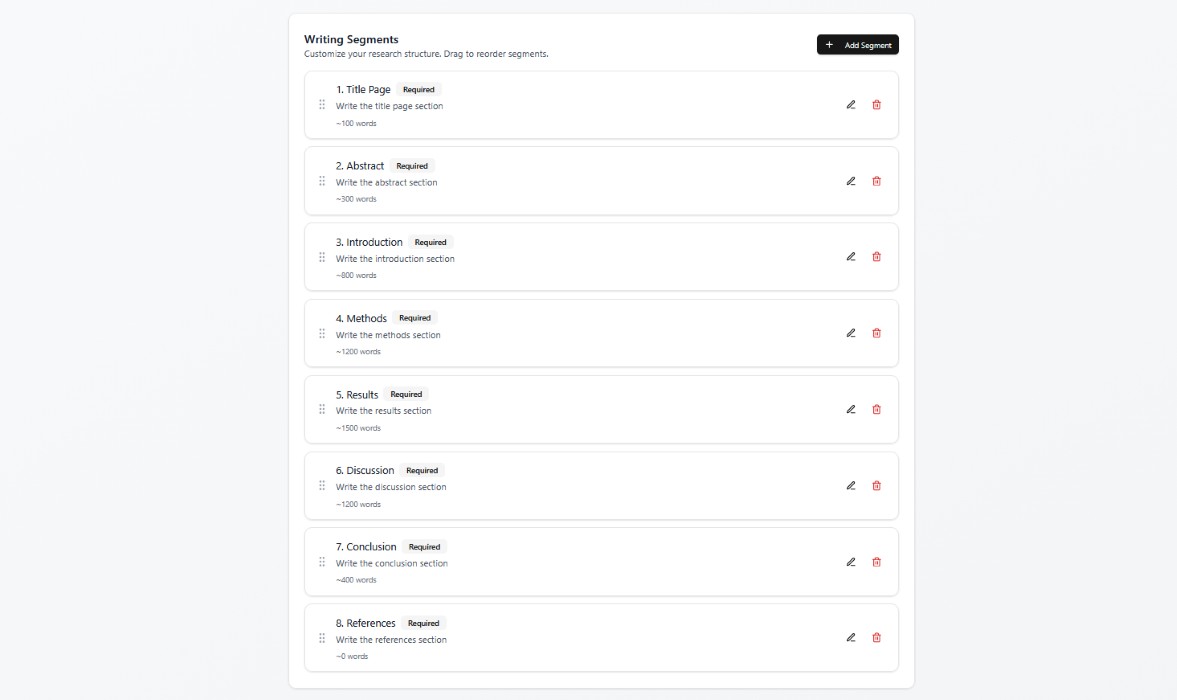Edit the Results segment

(851, 409)
